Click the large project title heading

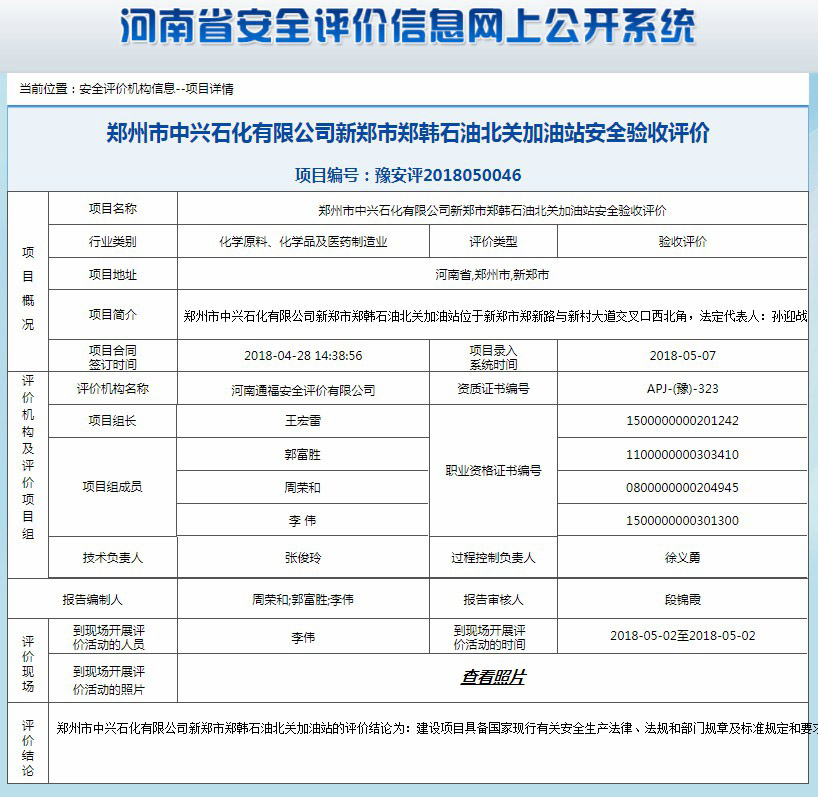tap(407, 133)
